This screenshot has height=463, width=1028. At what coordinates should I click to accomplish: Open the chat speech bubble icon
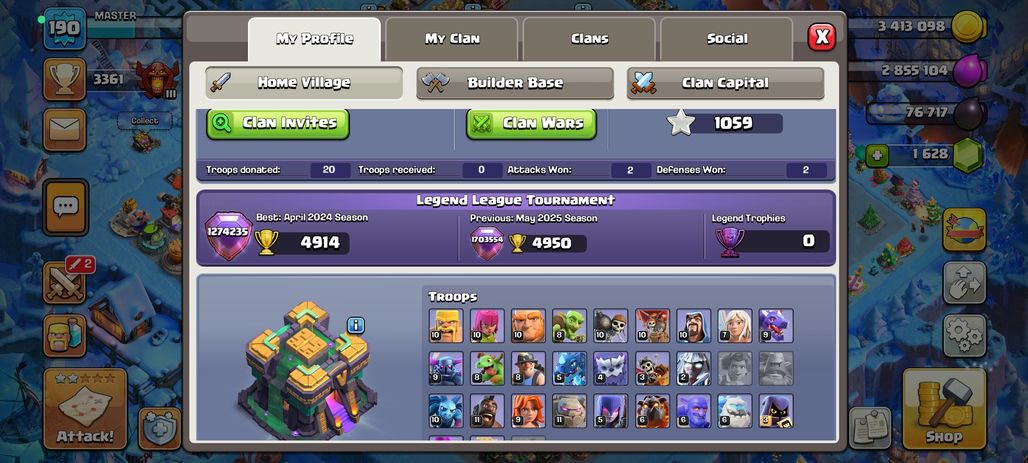[65, 207]
